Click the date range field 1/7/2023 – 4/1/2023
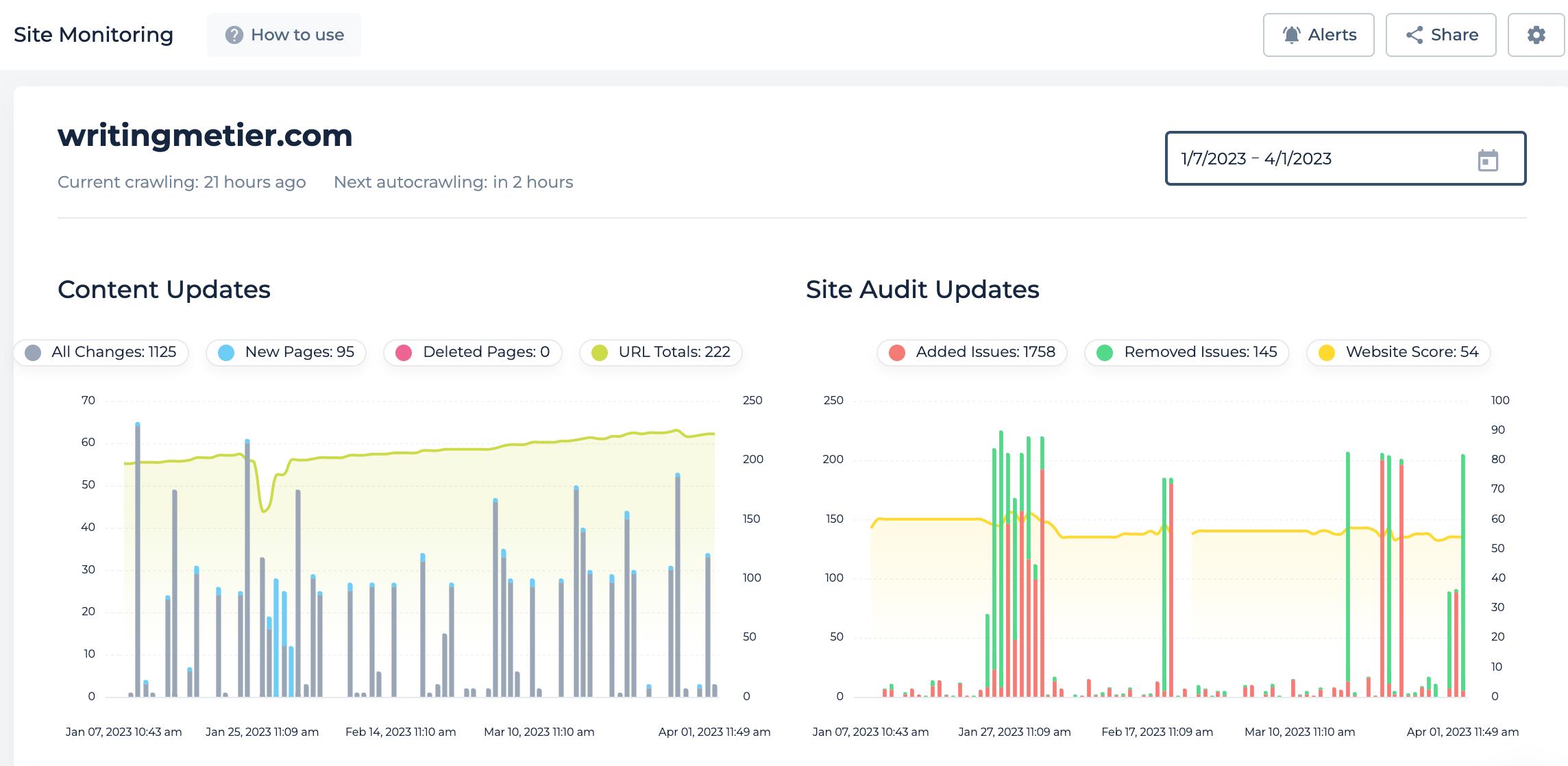 point(1345,158)
